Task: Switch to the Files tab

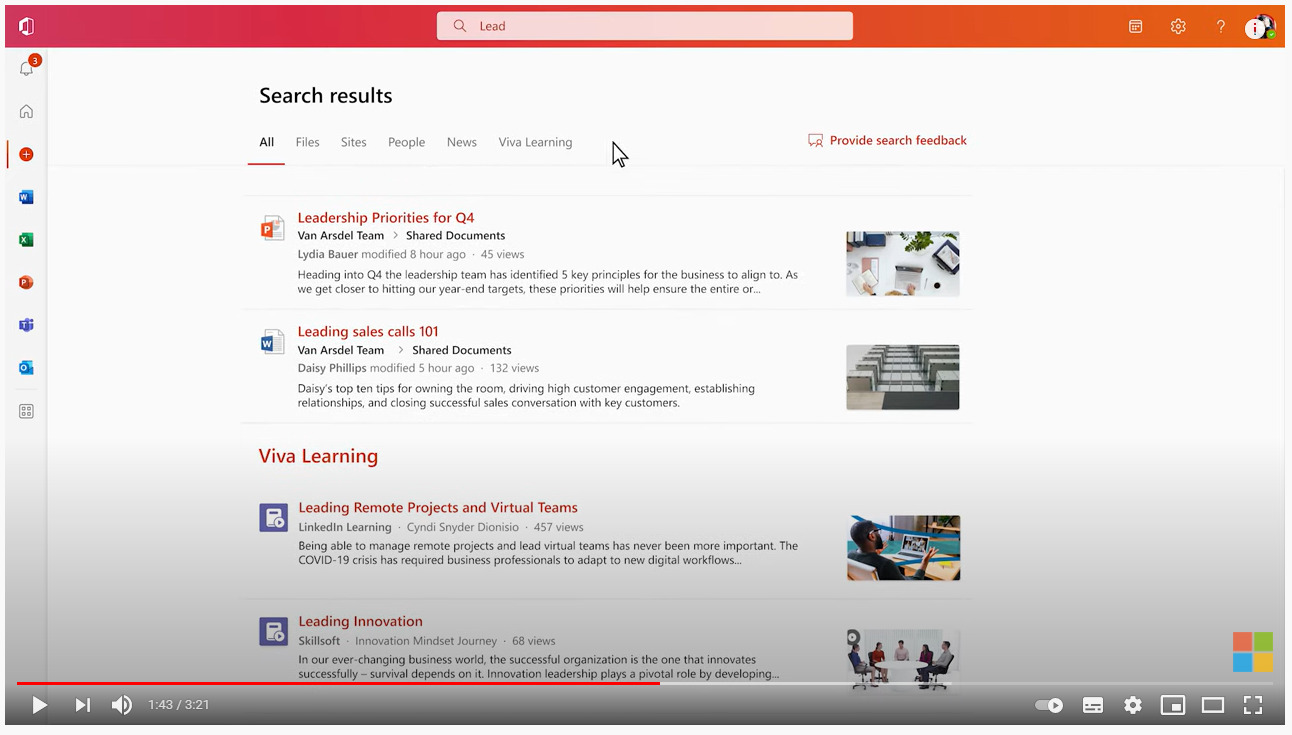Action: [x=307, y=142]
